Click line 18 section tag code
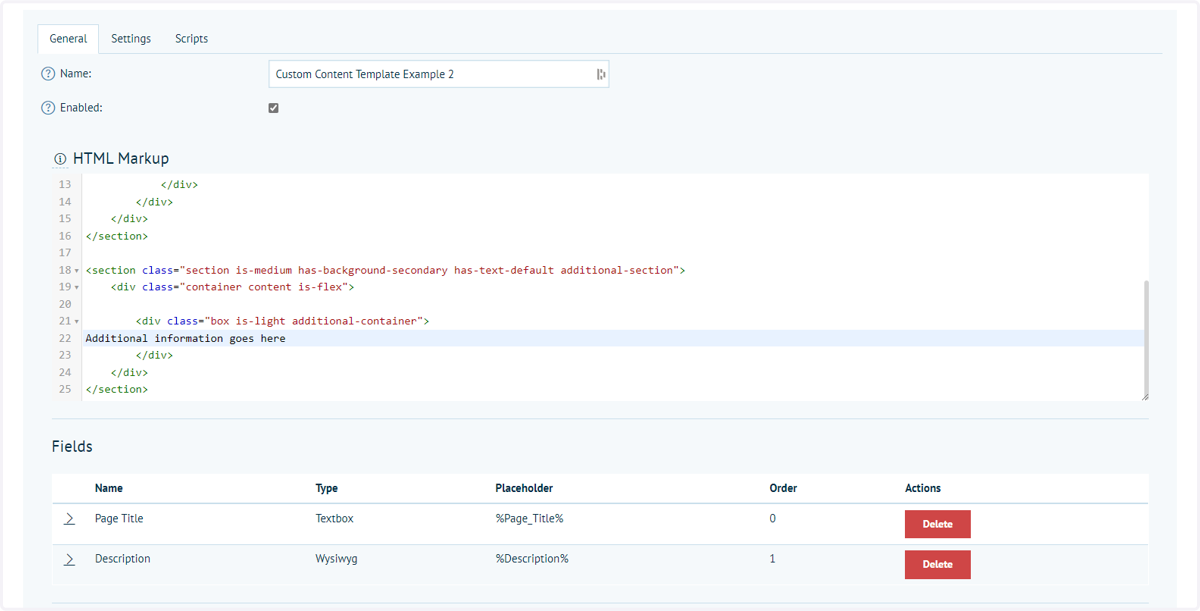The height and width of the screenshot is (611, 1200). (x=386, y=271)
